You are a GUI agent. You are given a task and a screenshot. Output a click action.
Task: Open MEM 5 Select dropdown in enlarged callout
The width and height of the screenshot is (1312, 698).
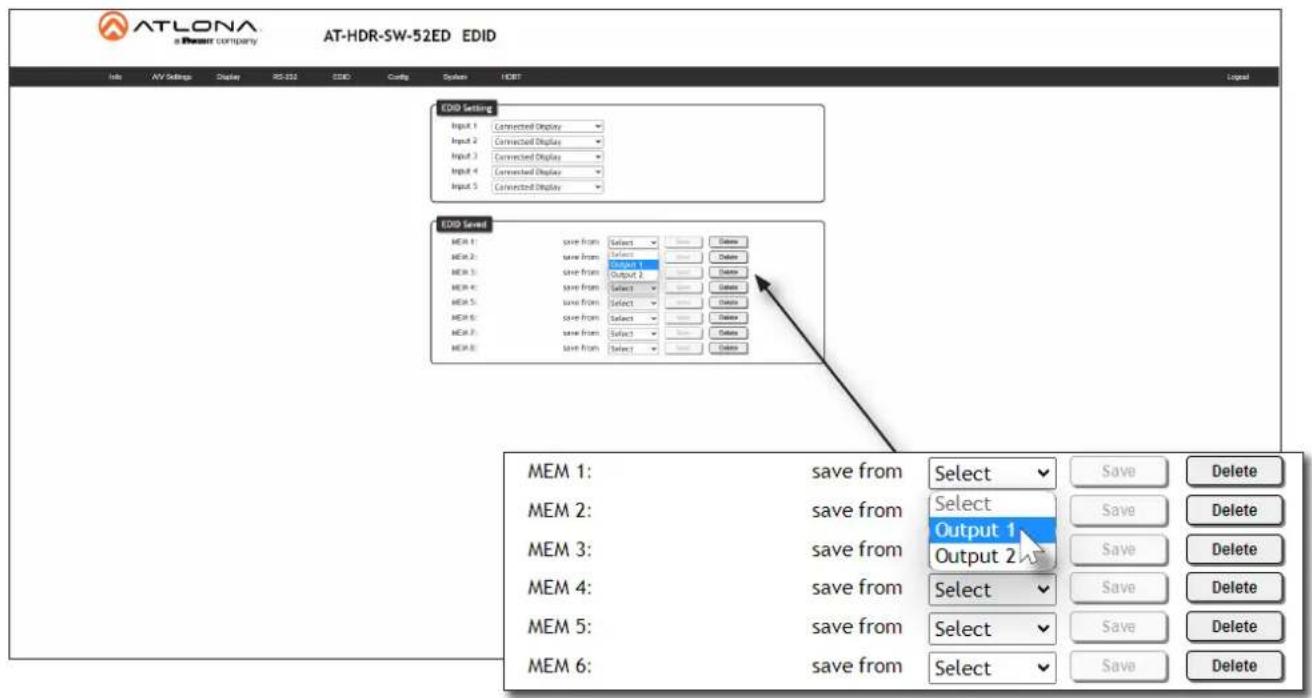[991, 629]
